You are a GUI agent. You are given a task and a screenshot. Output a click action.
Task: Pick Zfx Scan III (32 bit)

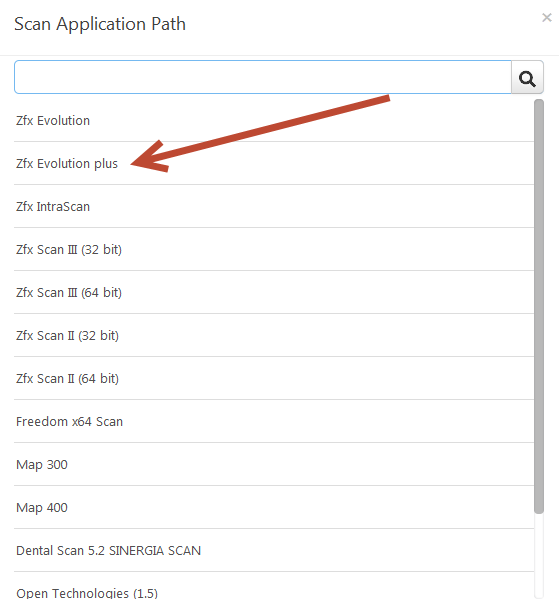click(x=274, y=250)
